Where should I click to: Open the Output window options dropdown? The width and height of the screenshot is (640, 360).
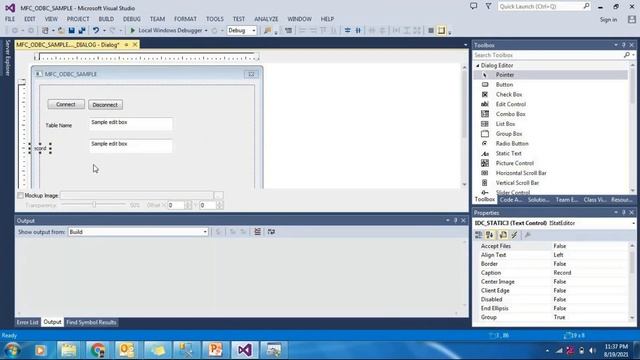click(x=448, y=220)
